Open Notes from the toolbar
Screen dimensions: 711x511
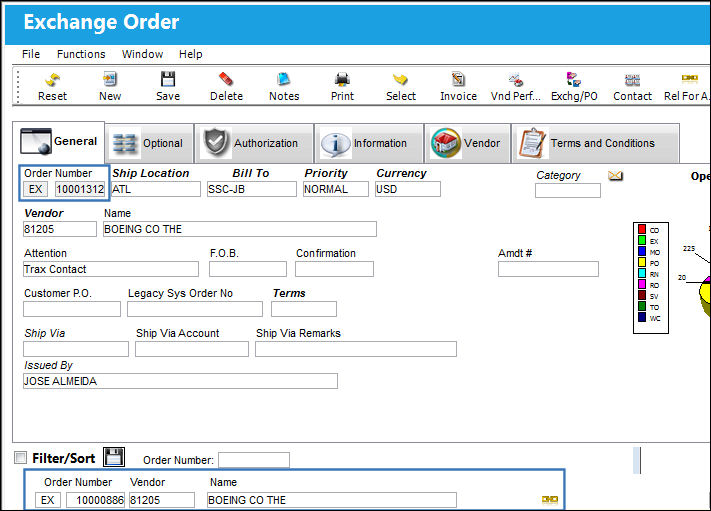[x=284, y=86]
